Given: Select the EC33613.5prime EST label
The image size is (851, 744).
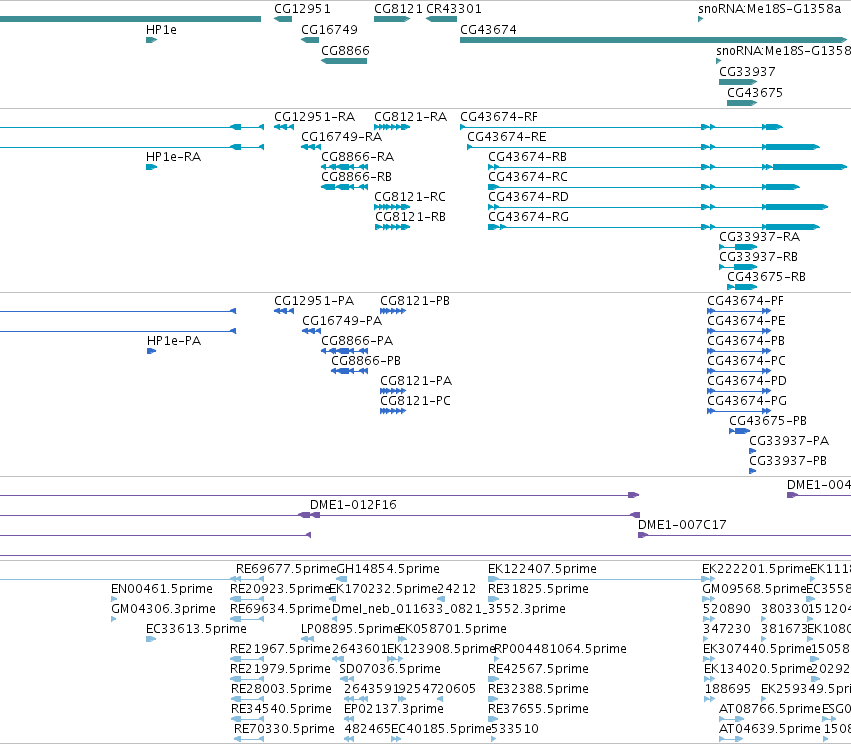Looking at the screenshot, I should pyautogui.click(x=196, y=629).
